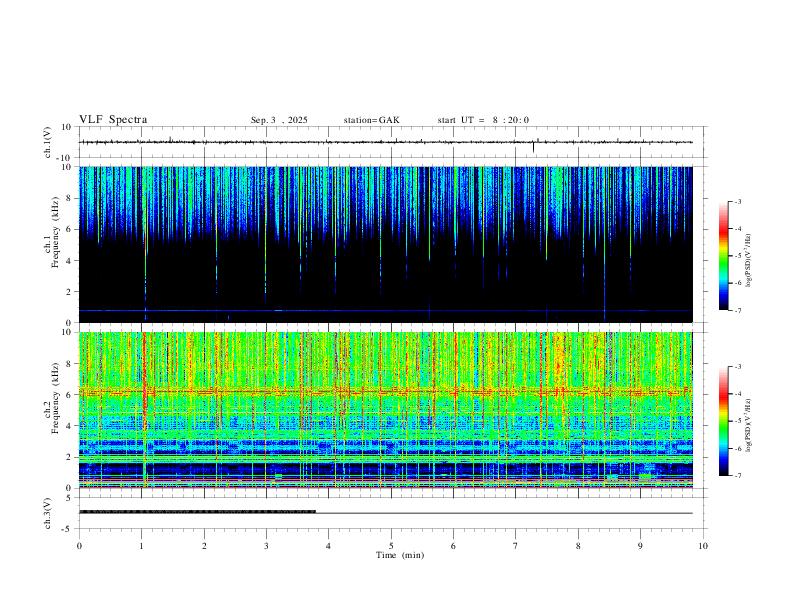
Task: Click time axis tick label "3"
Action: click(266, 546)
